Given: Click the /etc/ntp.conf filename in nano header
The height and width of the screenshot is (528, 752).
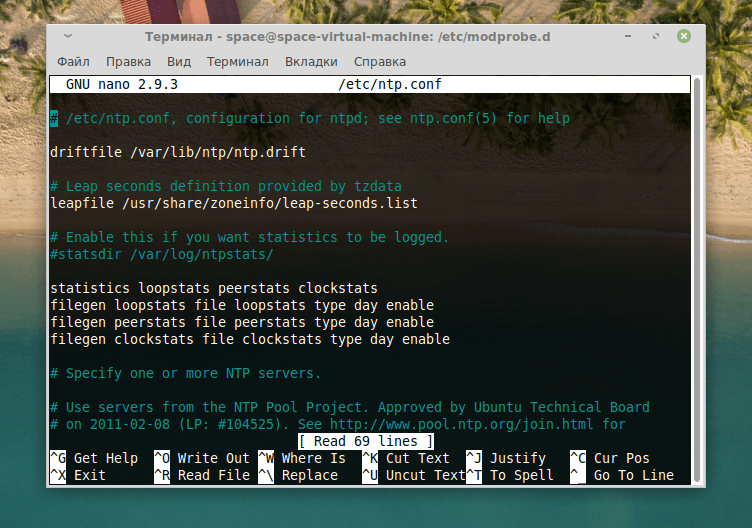Looking at the screenshot, I should (390, 84).
